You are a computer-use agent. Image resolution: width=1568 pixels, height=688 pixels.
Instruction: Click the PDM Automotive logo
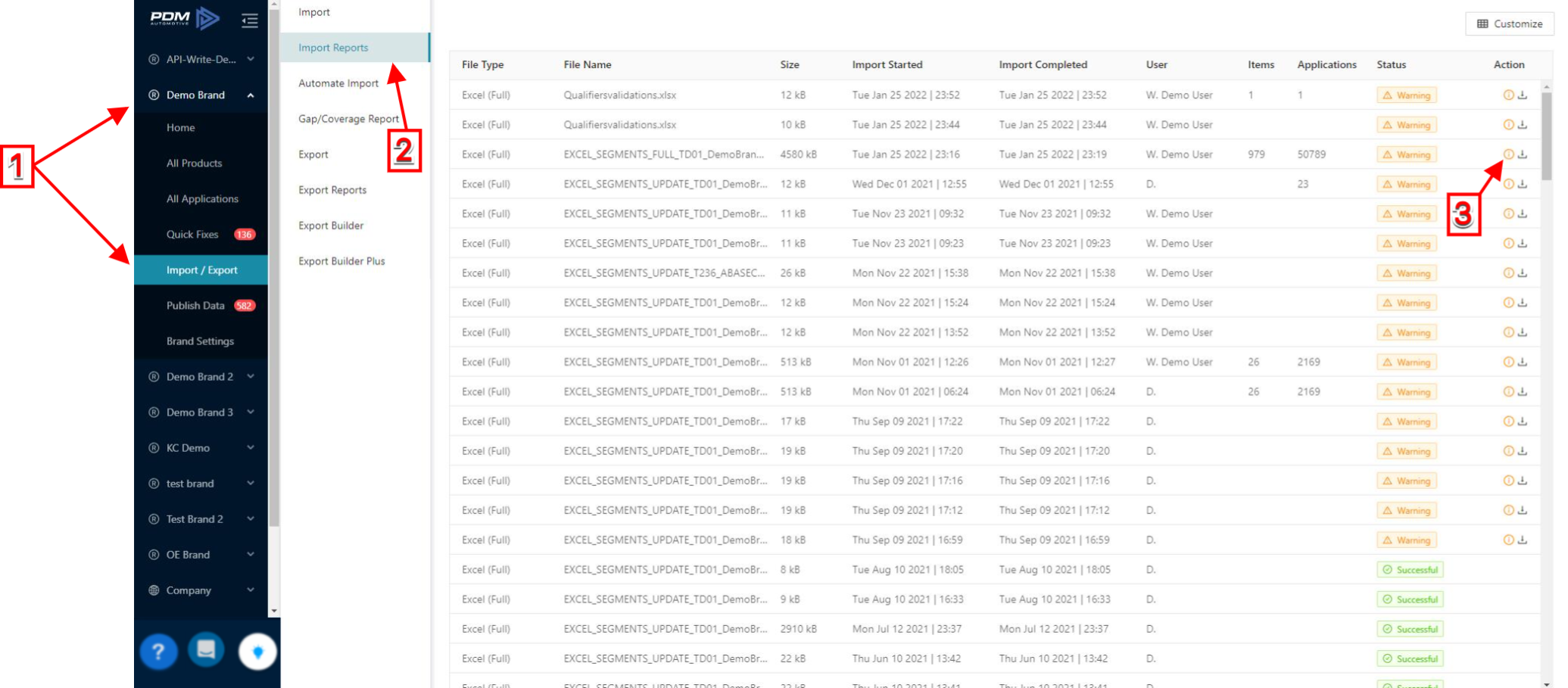click(185, 18)
